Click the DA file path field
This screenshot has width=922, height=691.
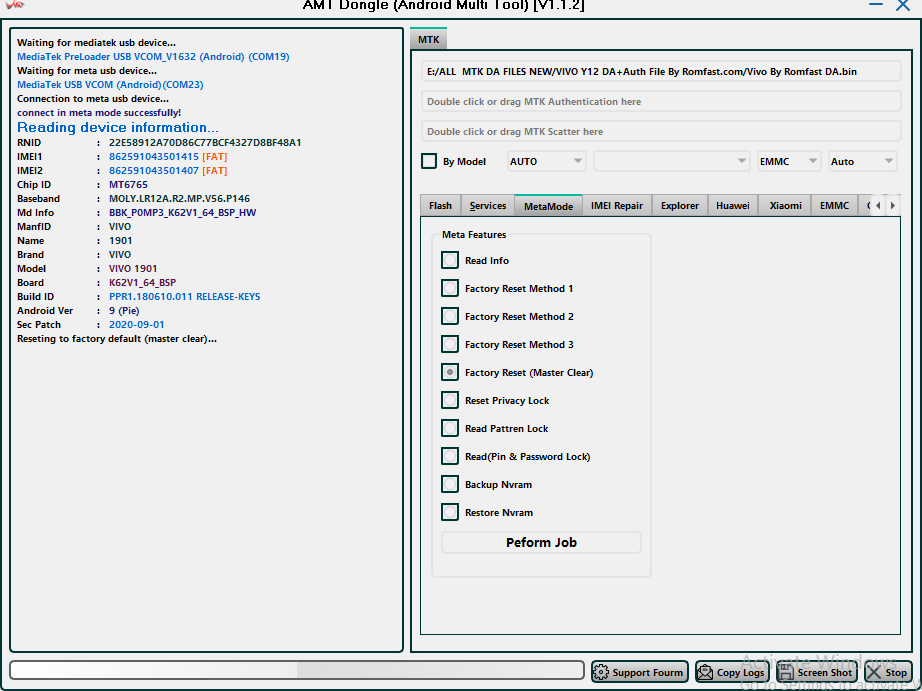click(x=661, y=71)
